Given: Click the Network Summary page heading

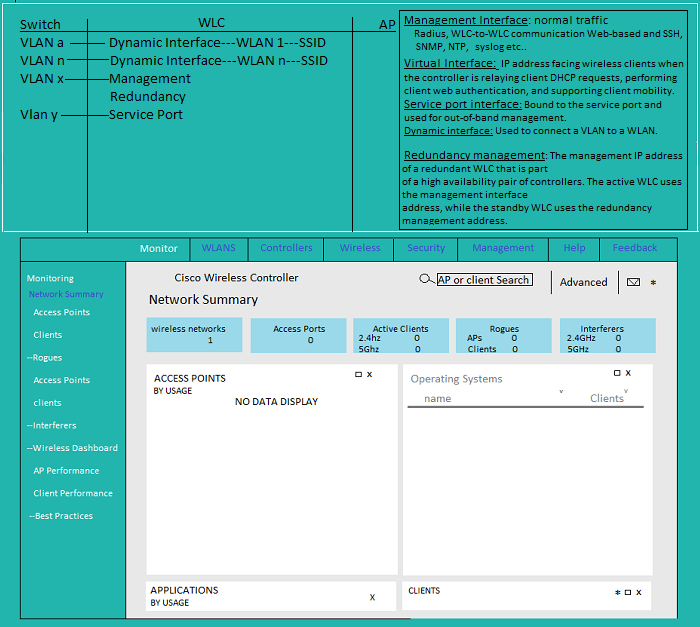Looking at the screenshot, I should pos(203,300).
